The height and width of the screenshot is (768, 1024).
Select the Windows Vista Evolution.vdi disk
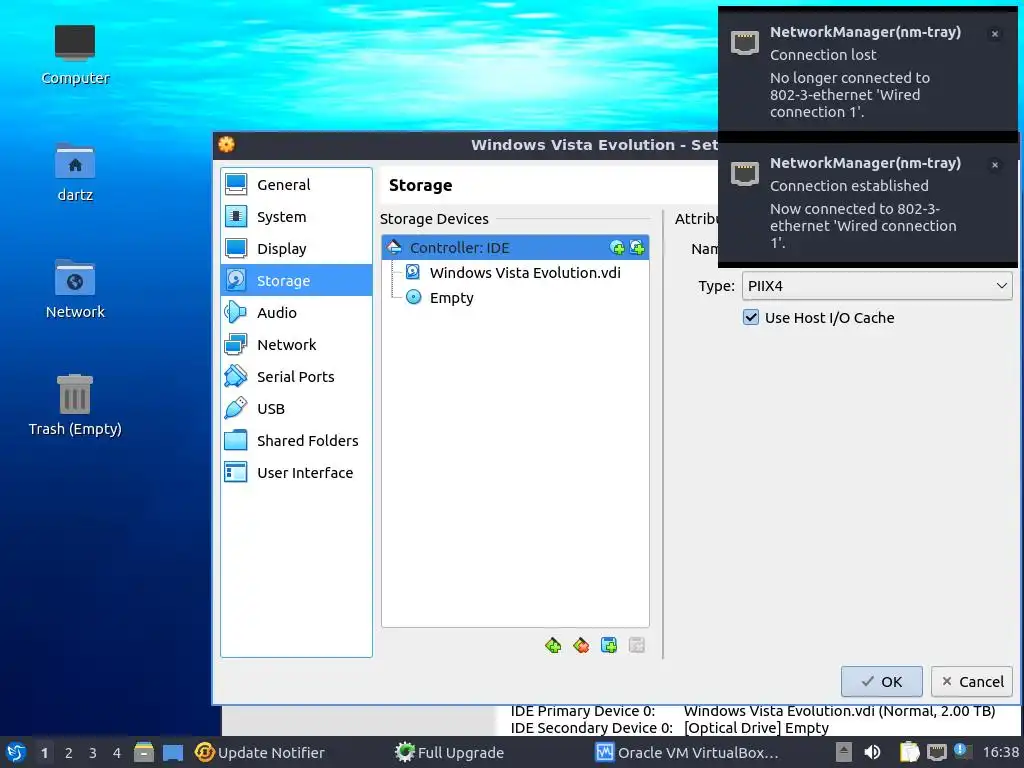pyautogui.click(x=515, y=273)
